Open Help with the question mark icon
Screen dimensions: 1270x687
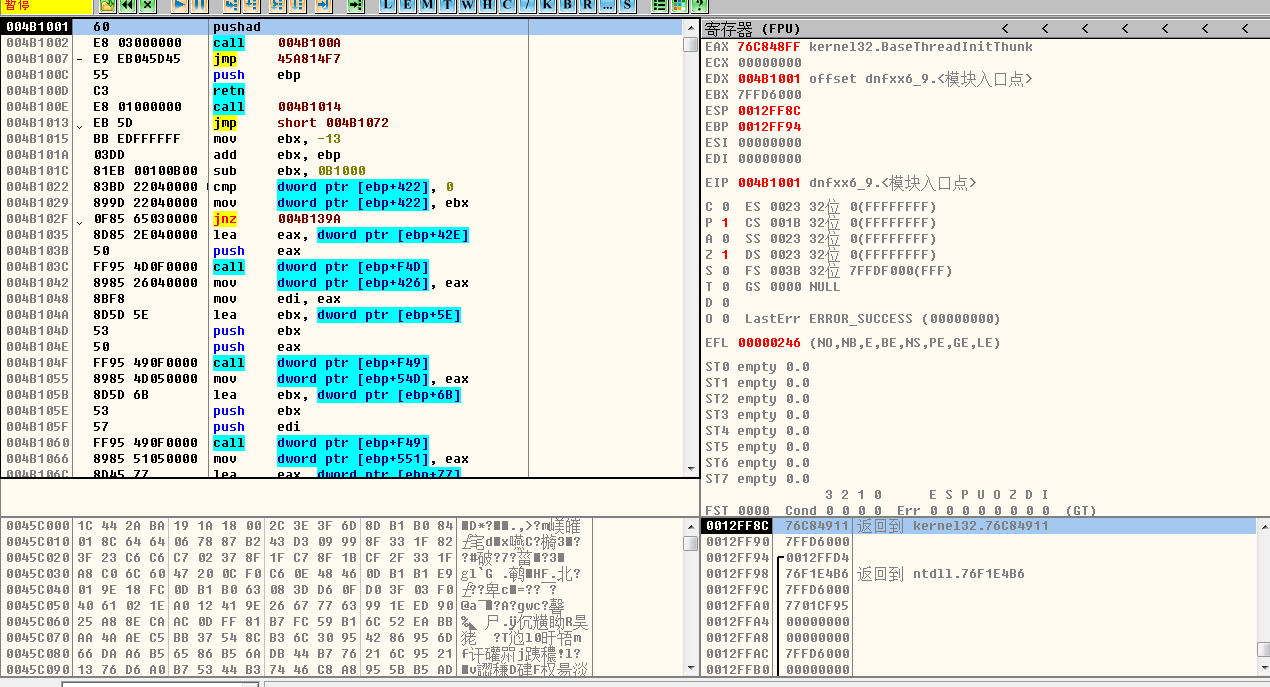(699, 5)
